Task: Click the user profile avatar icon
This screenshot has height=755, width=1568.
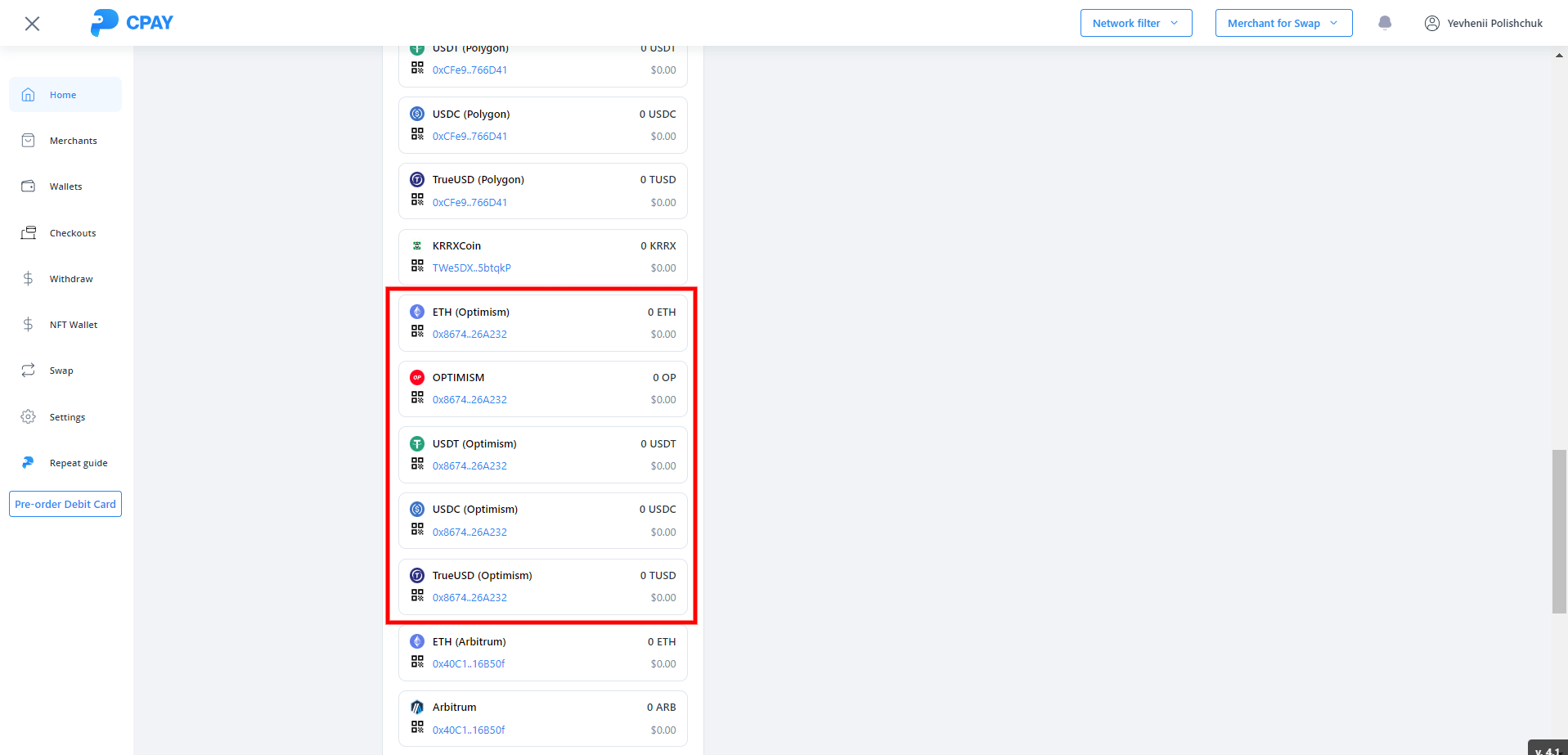Action: point(1431,23)
